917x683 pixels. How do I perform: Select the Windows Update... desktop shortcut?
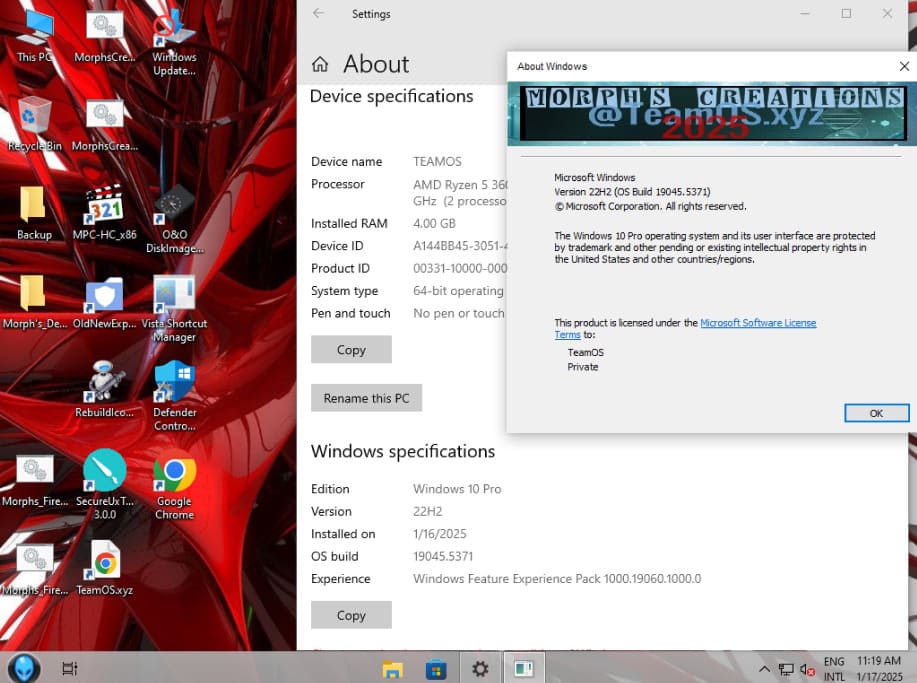click(x=174, y=43)
